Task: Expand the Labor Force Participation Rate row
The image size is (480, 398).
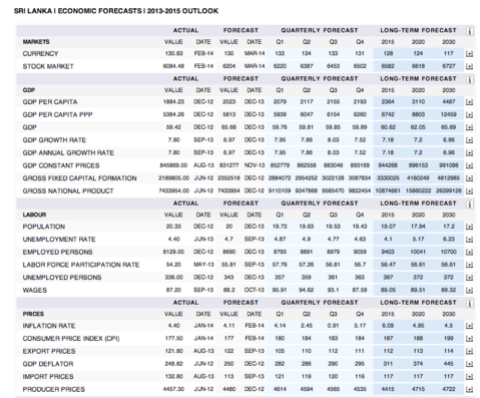Action: [469, 265]
